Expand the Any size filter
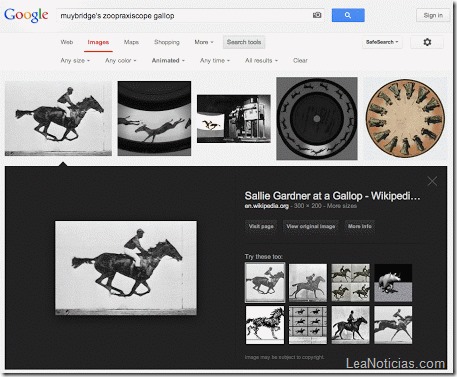 pos(75,60)
